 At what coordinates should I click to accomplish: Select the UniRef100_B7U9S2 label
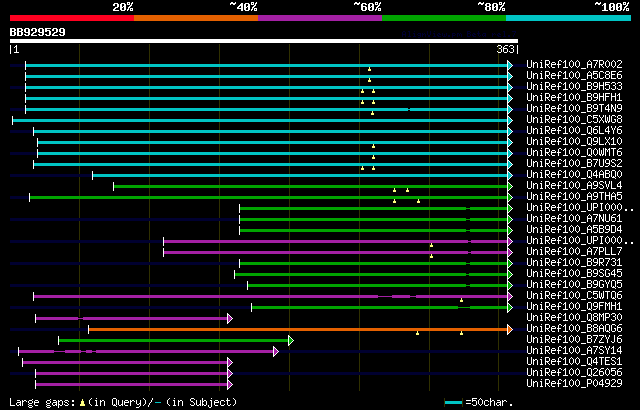(x=574, y=163)
